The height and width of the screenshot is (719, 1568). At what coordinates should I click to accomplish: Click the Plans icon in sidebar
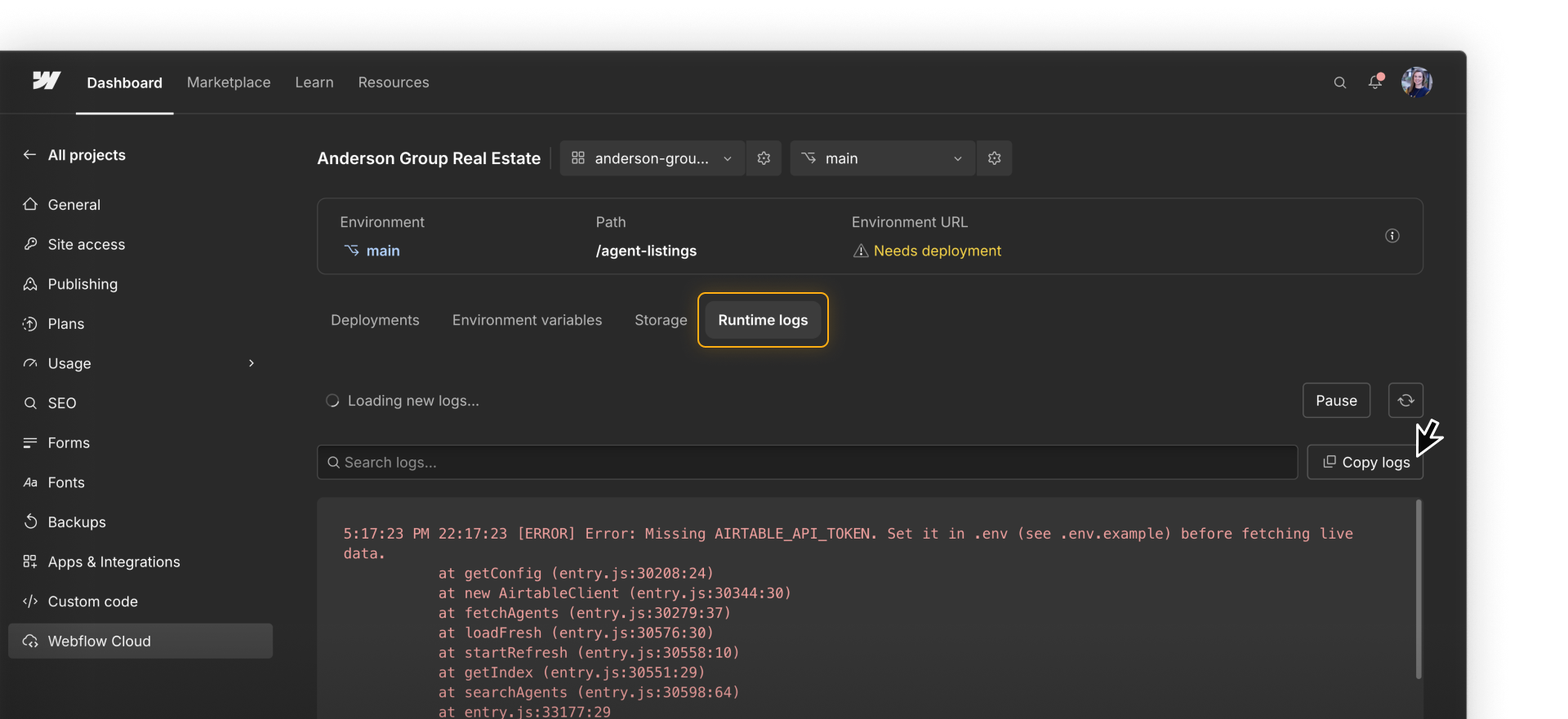tap(30, 324)
